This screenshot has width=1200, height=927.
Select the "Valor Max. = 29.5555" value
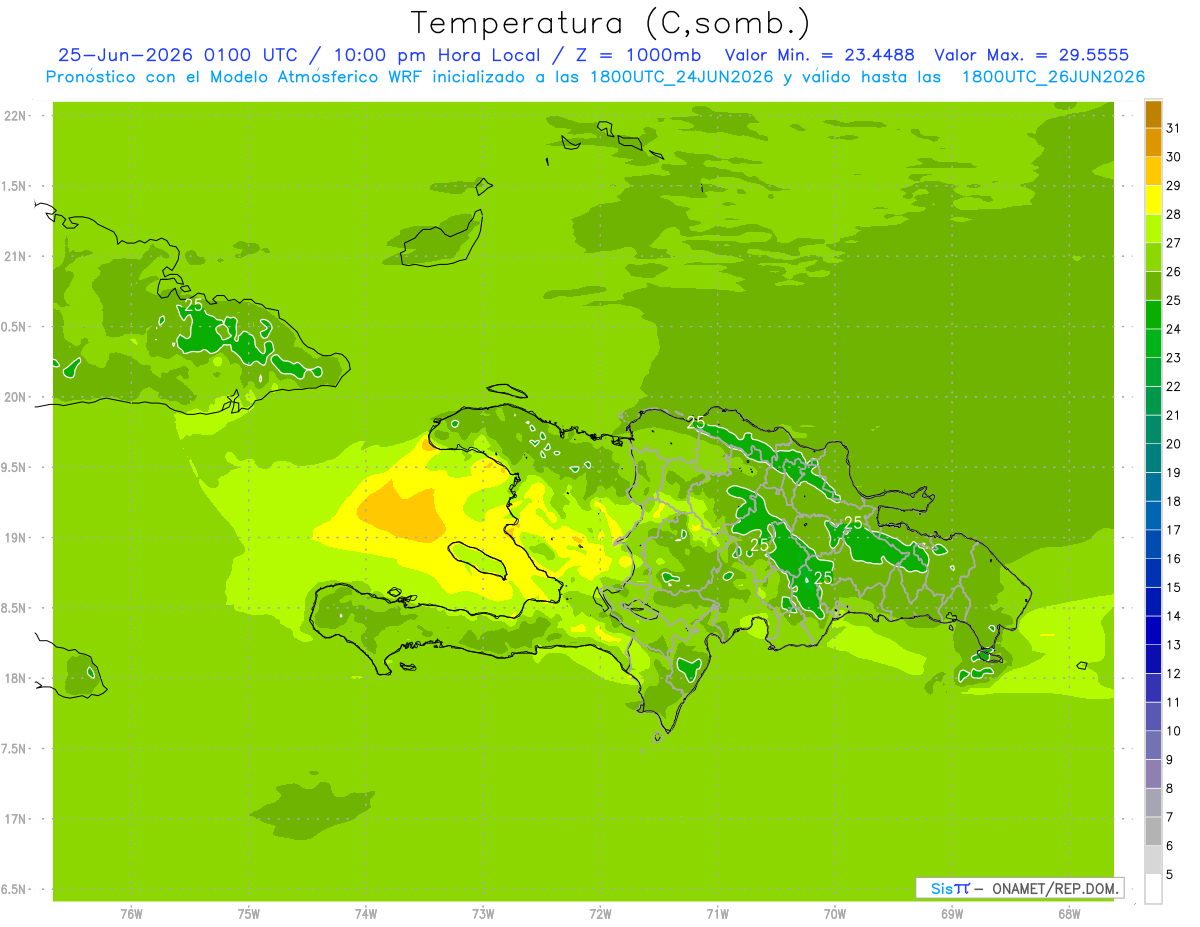coord(1031,55)
